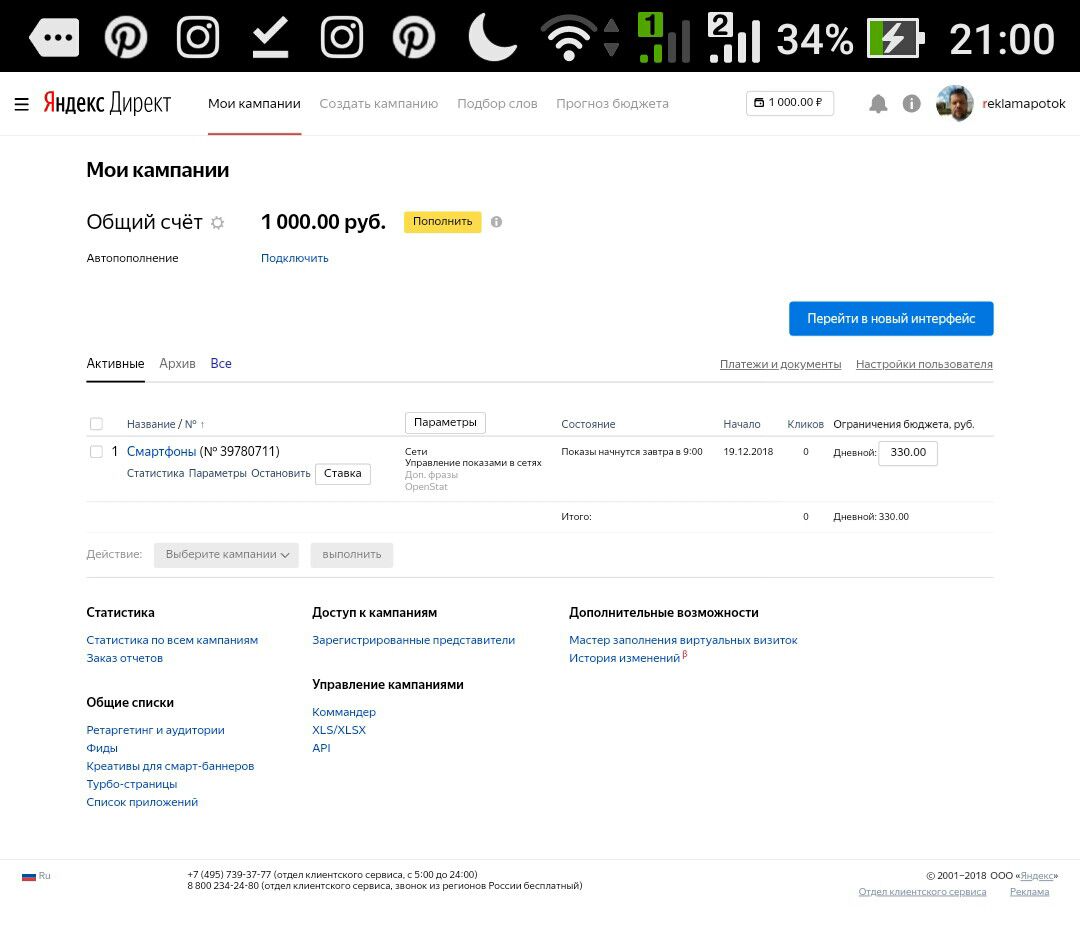Open Подбор слов tab

(497, 104)
